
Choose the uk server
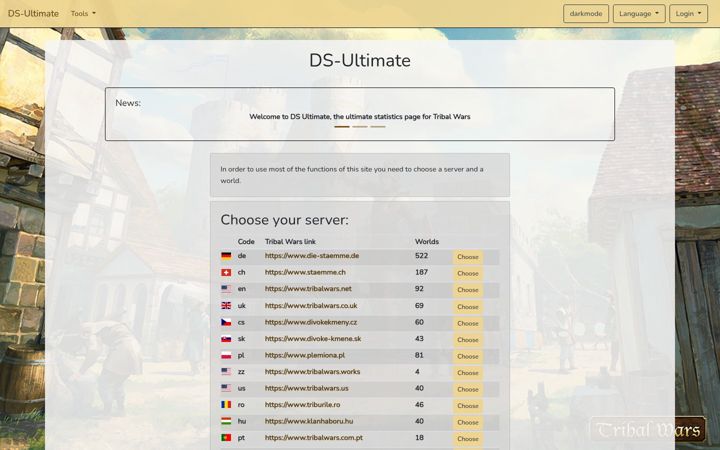tap(468, 307)
